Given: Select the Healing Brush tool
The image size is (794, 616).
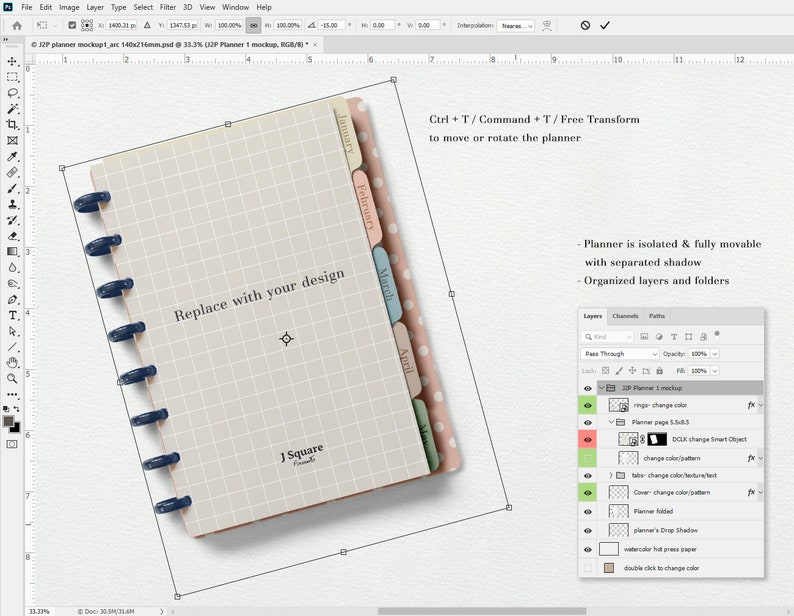Looking at the screenshot, I should pyautogui.click(x=12, y=172).
